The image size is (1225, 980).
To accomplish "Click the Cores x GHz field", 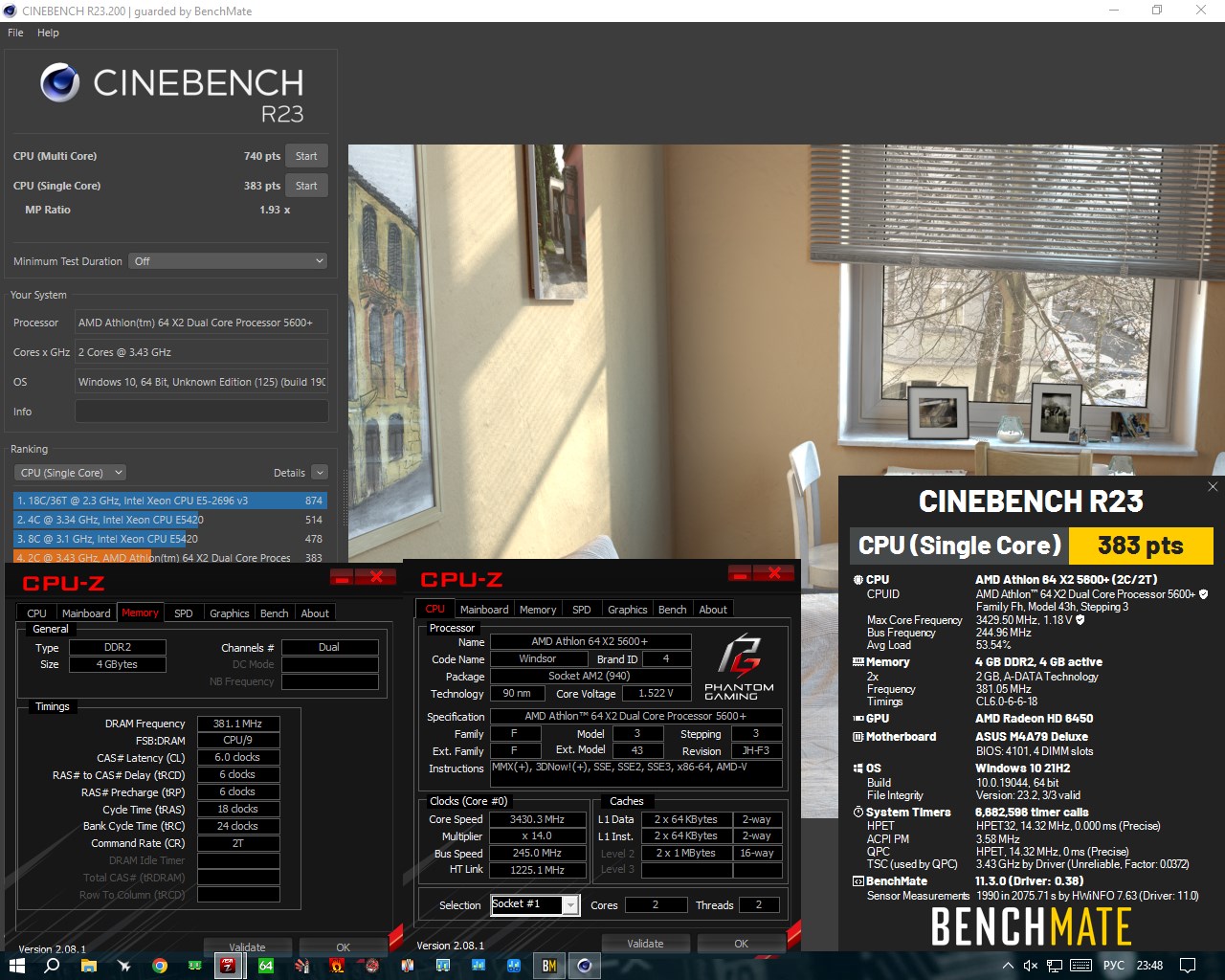I will pyautogui.click(x=201, y=352).
